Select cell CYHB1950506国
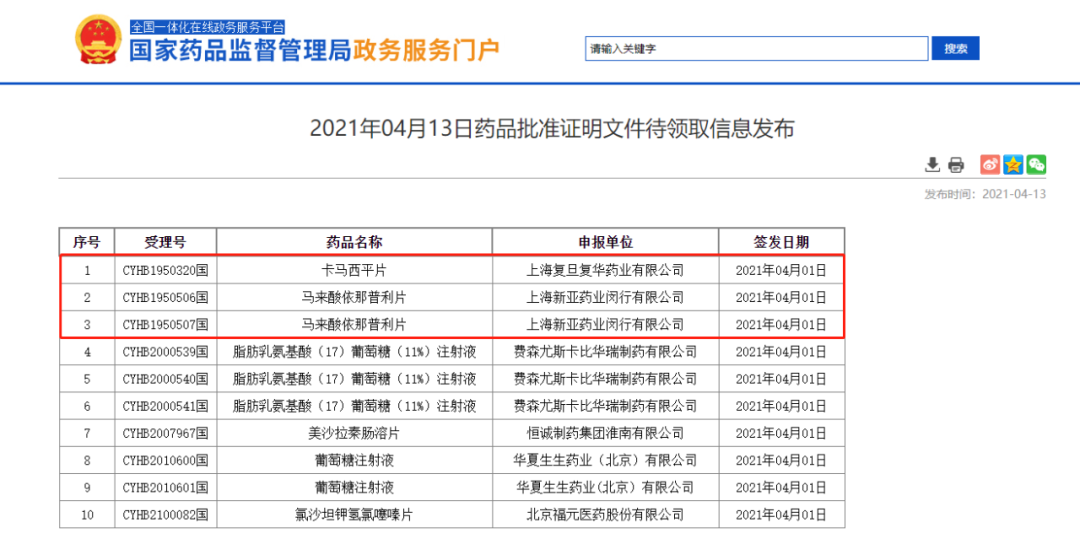 (x=165, y=297)
